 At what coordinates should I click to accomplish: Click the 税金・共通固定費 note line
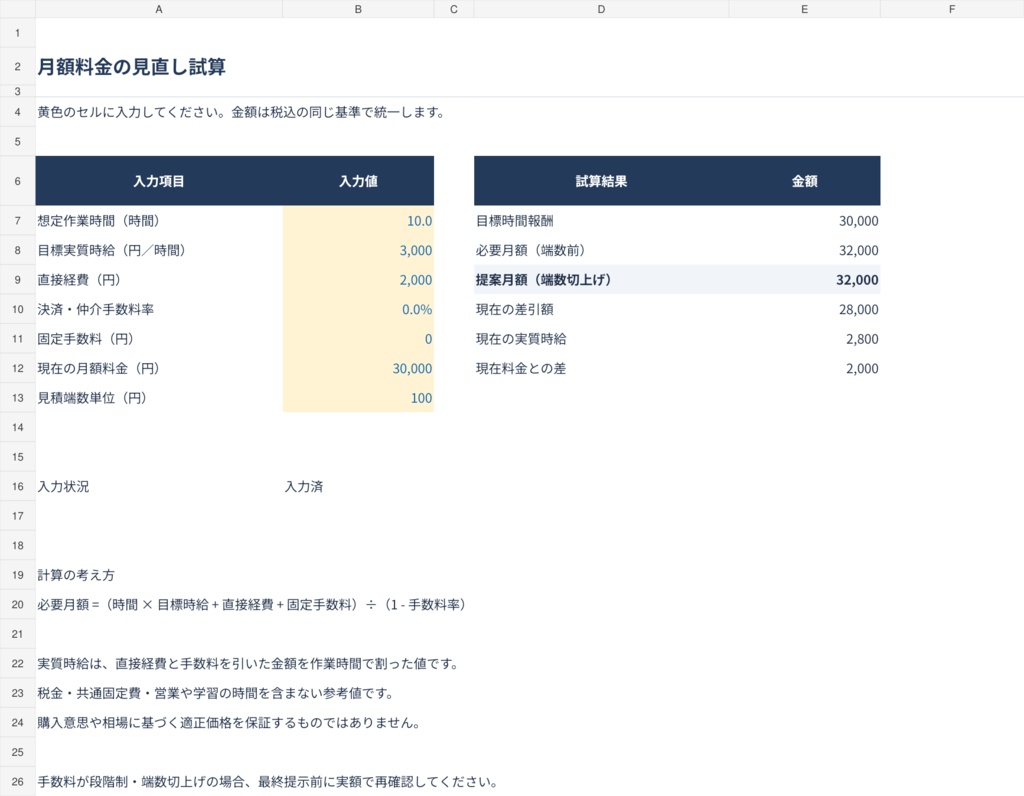coord(216,693)
